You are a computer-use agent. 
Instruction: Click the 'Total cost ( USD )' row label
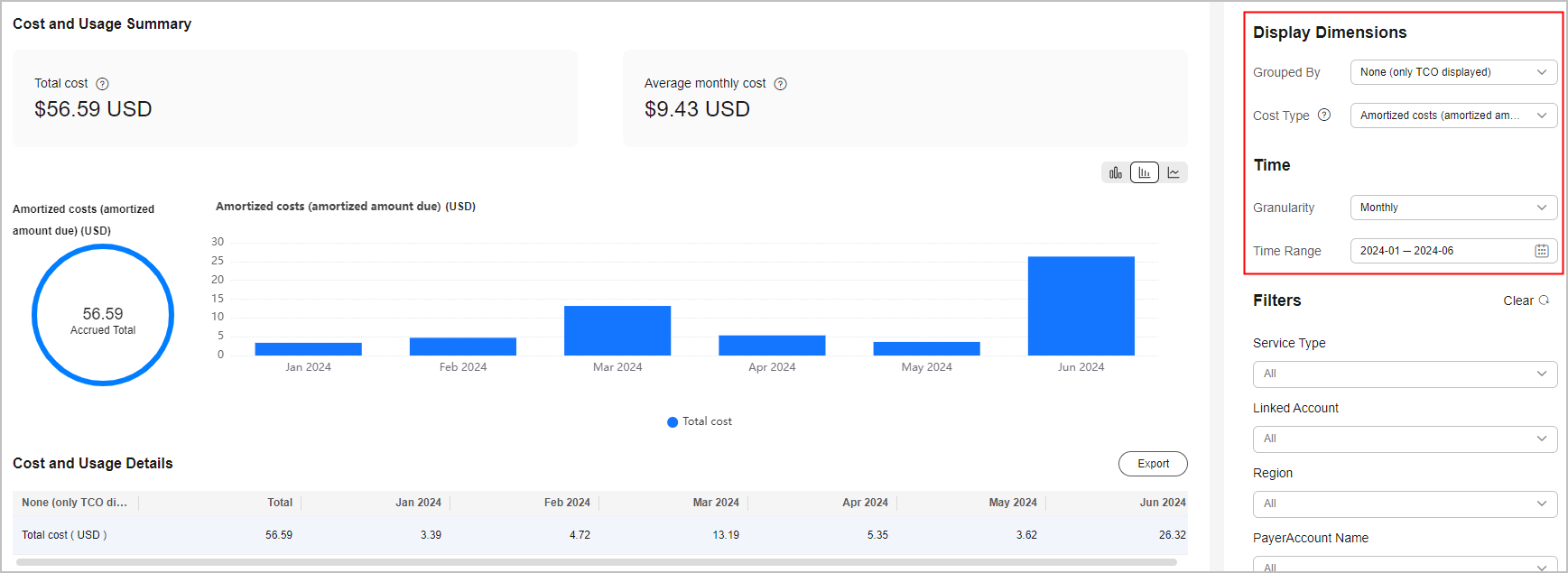click(x=64, y=535)
